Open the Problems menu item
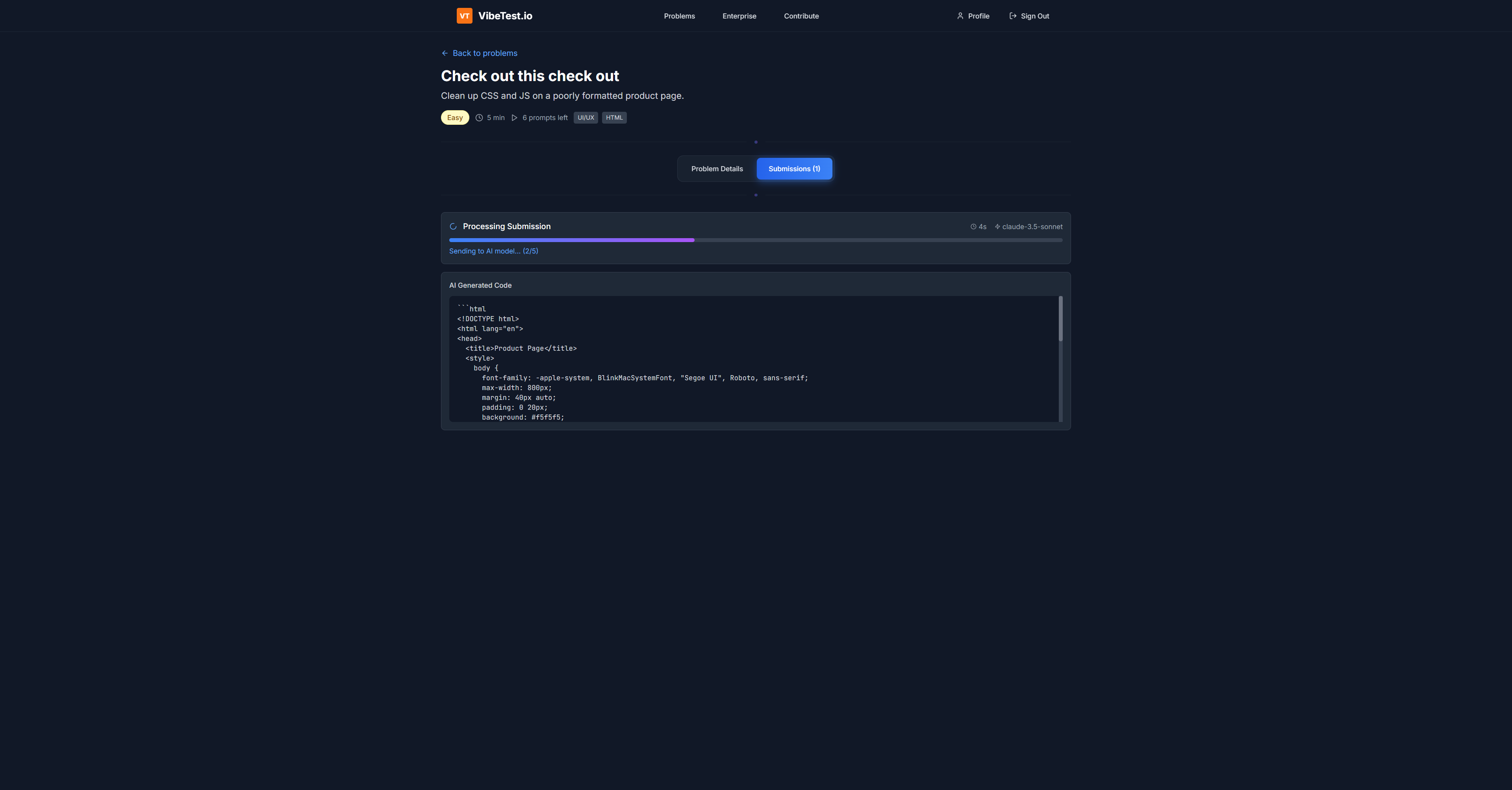 tap(679, 16)
